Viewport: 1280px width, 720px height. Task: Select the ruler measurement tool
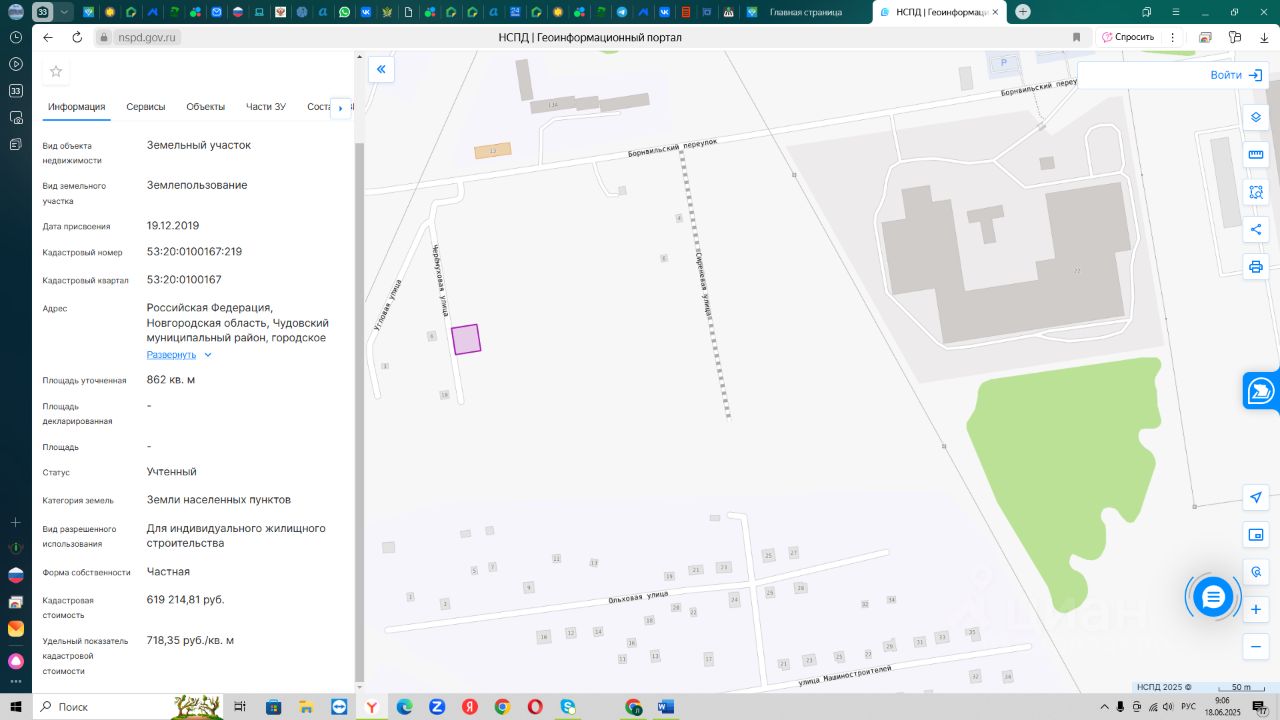coord(1256,155)
